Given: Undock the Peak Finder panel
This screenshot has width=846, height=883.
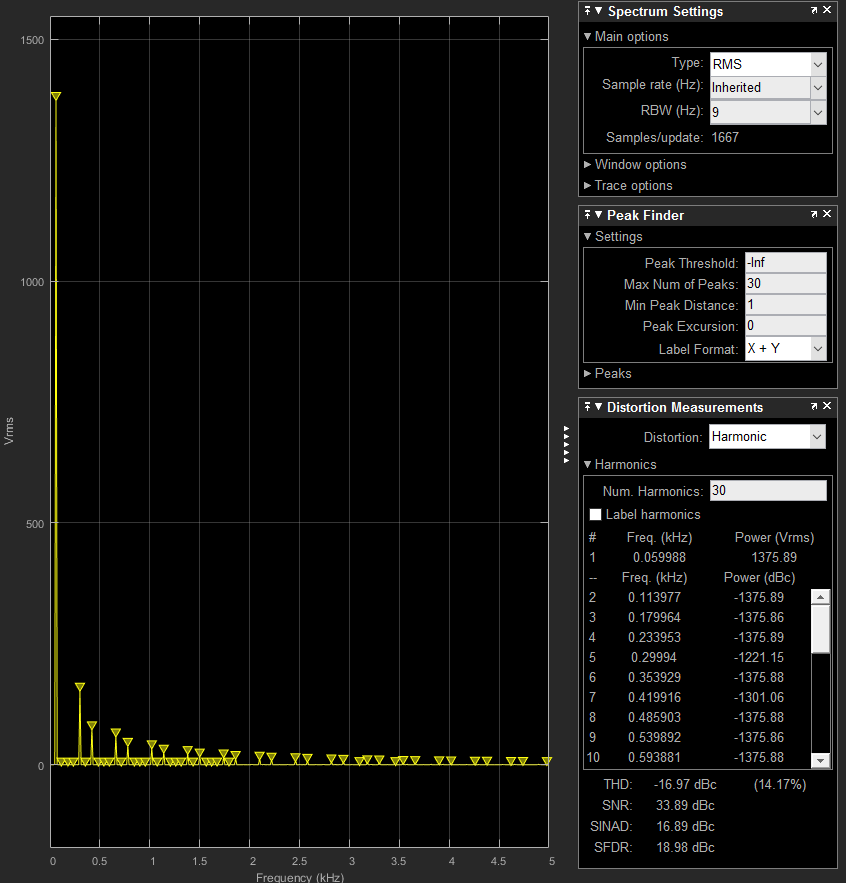Looking at the screenshot, I should [814, 215].
